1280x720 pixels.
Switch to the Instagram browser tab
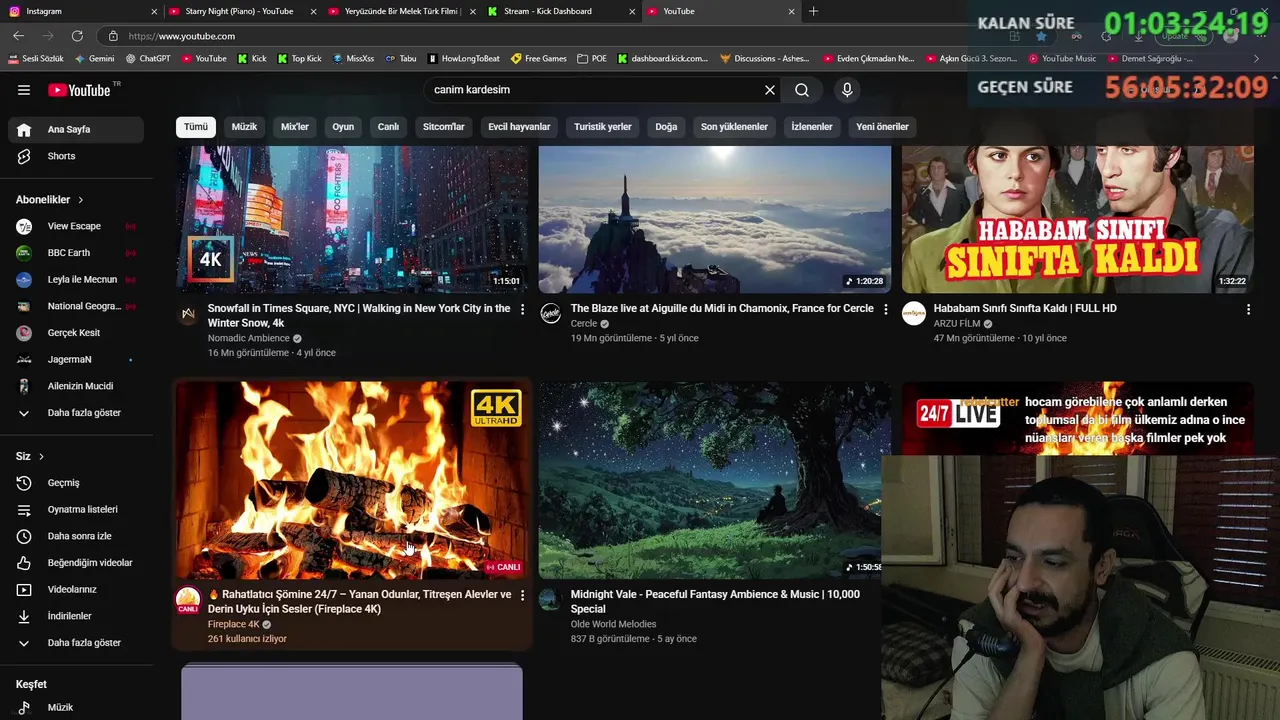pyautogui.click(x=80, y=11)
